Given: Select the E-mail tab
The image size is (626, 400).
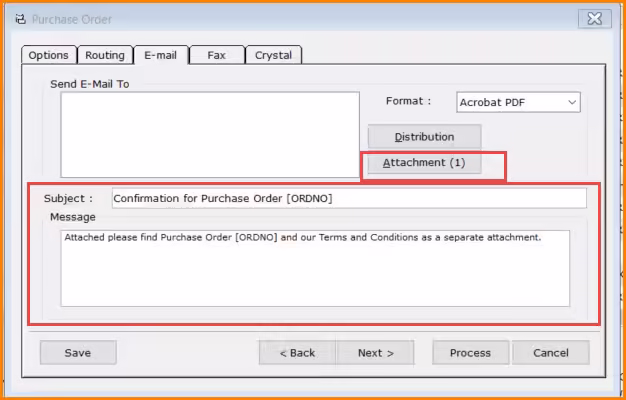Looking at the screenshot, I should coord(160,55).
